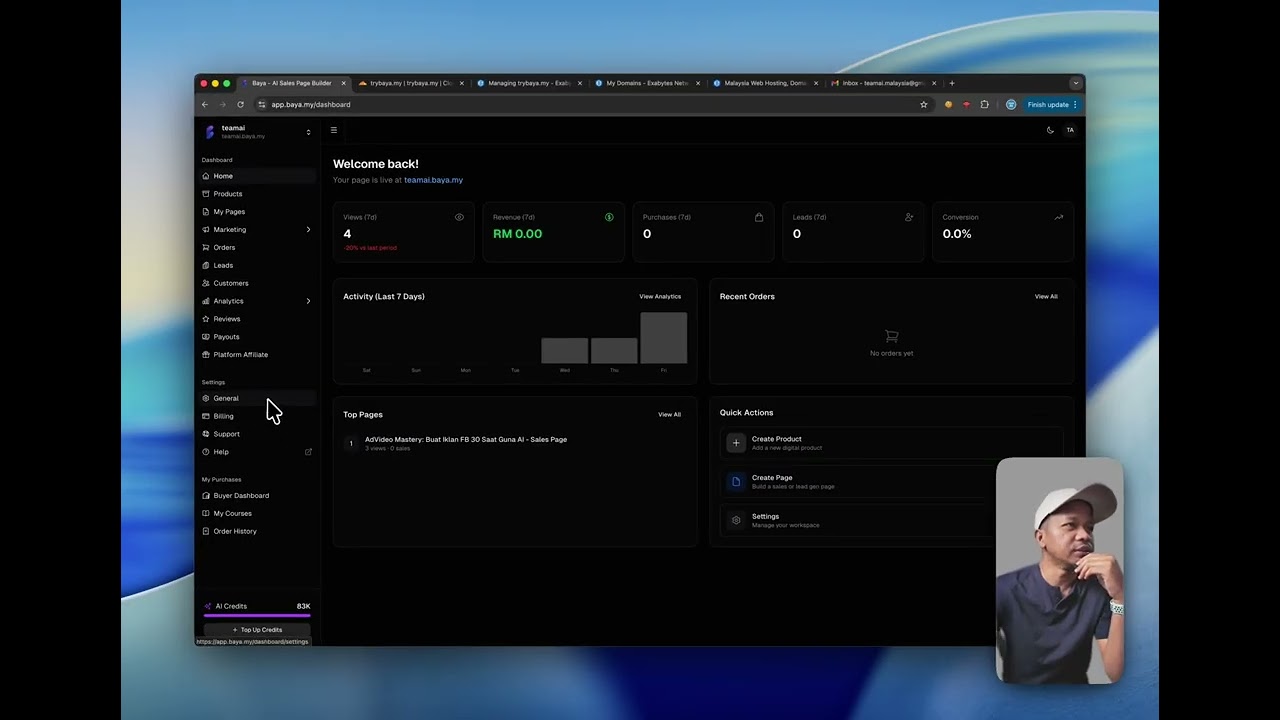Click View All in Recent Orders
The image size is (1280, 720).
coord(1046,297)
